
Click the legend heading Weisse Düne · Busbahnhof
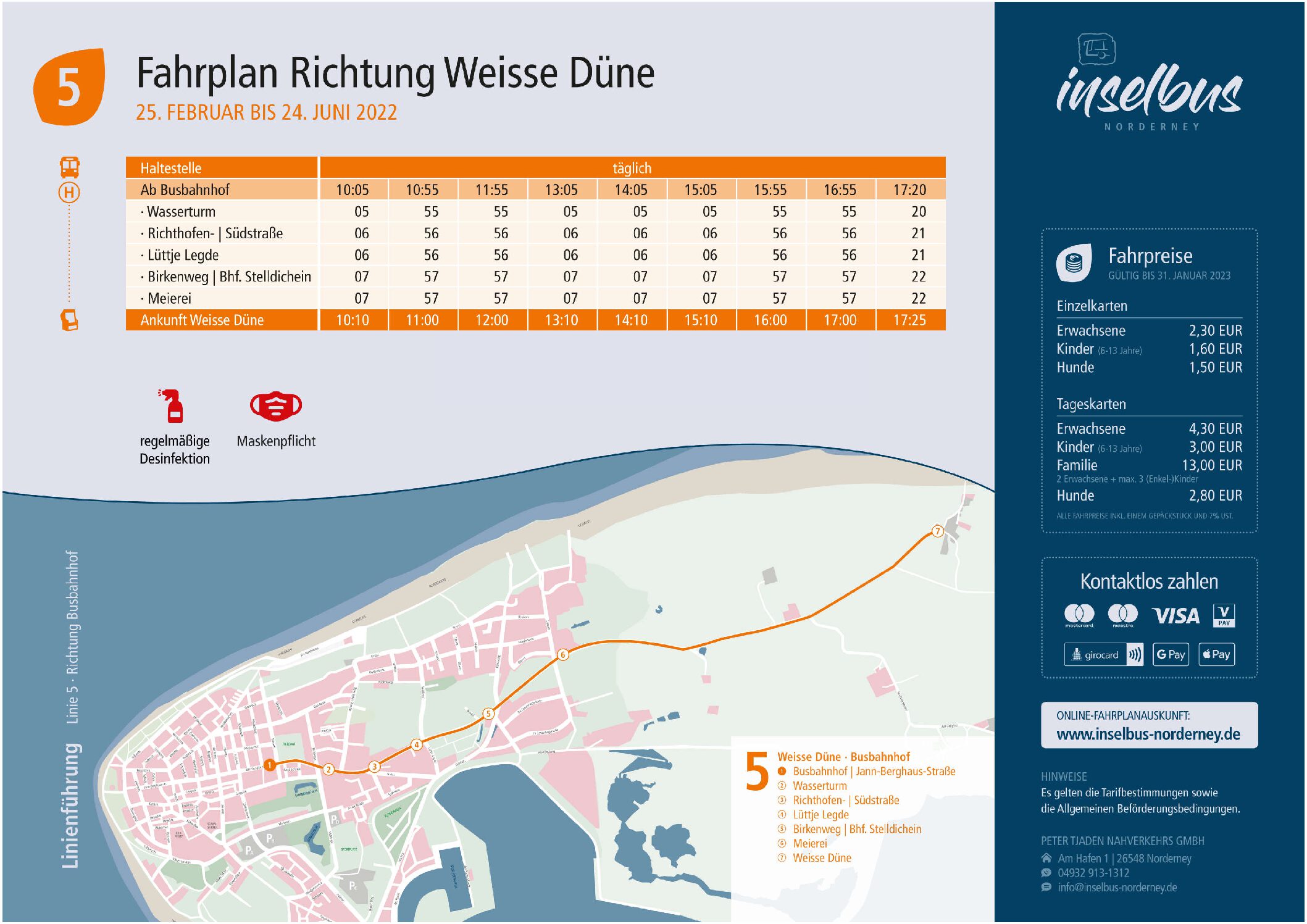[x=843, y=757]
